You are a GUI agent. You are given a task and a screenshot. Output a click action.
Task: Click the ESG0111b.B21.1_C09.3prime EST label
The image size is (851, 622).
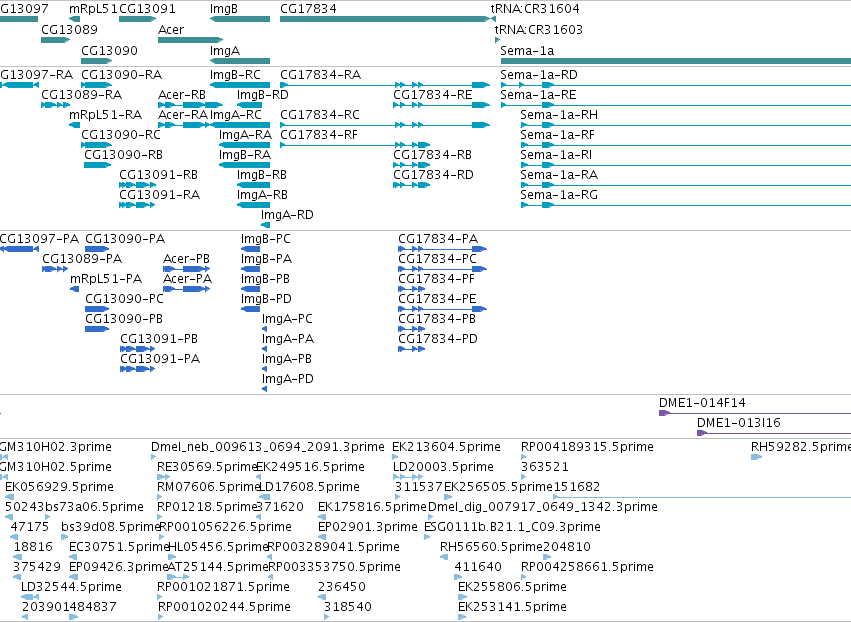coord(512,527)
